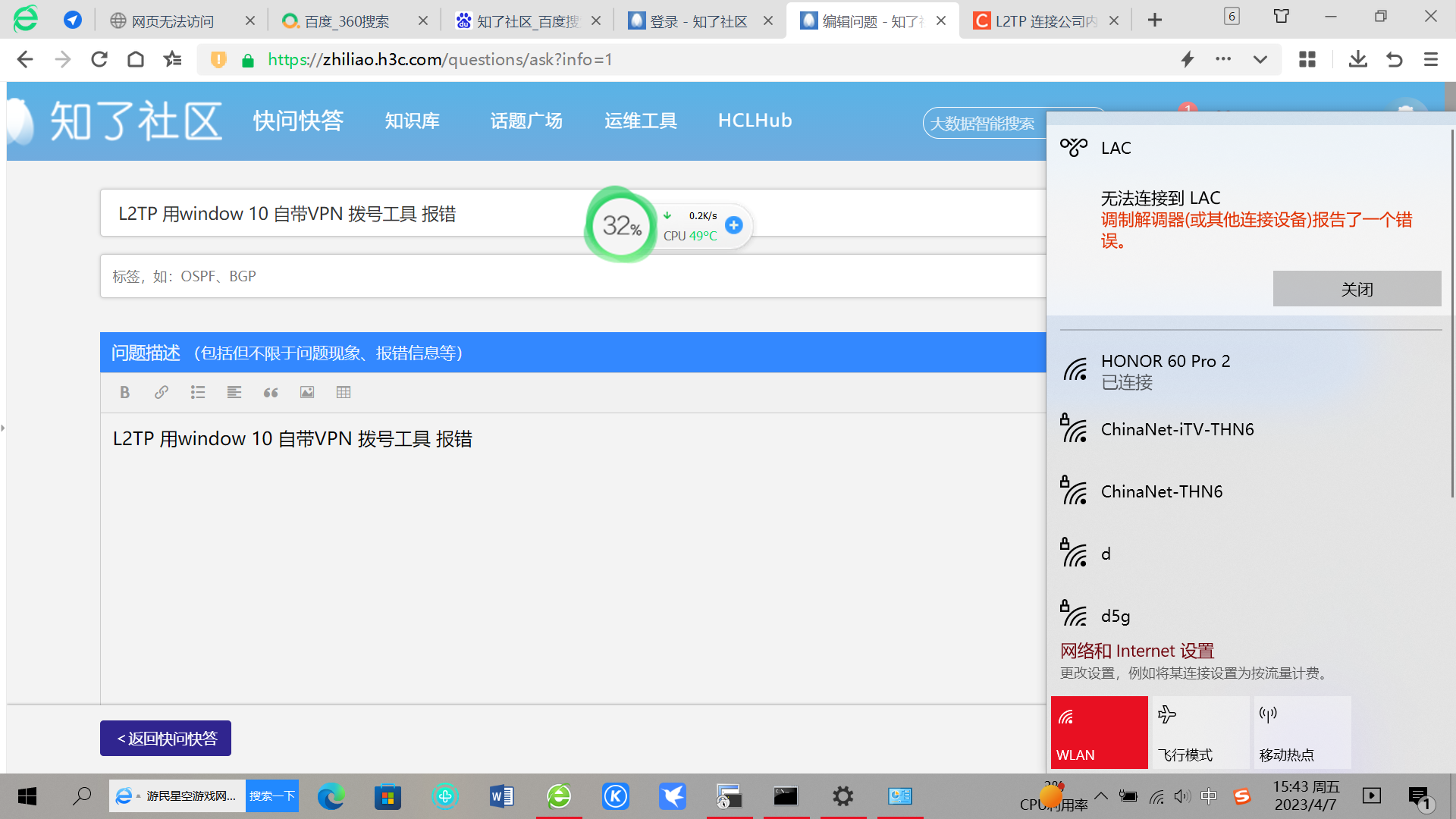This screenshot has width=1456, height=819.
Task: Click the Bold formatting icon
Action: click(x=125, y=392)
